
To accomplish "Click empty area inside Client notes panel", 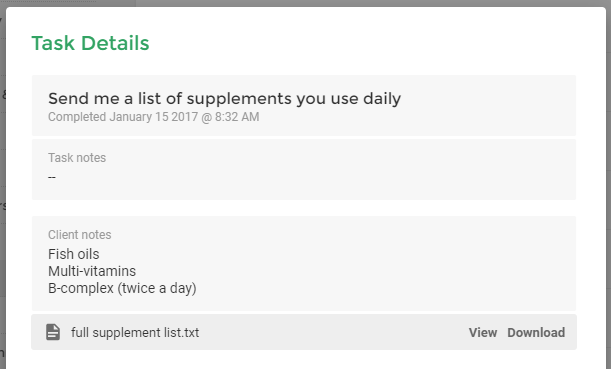I will [x=370, y=264].
